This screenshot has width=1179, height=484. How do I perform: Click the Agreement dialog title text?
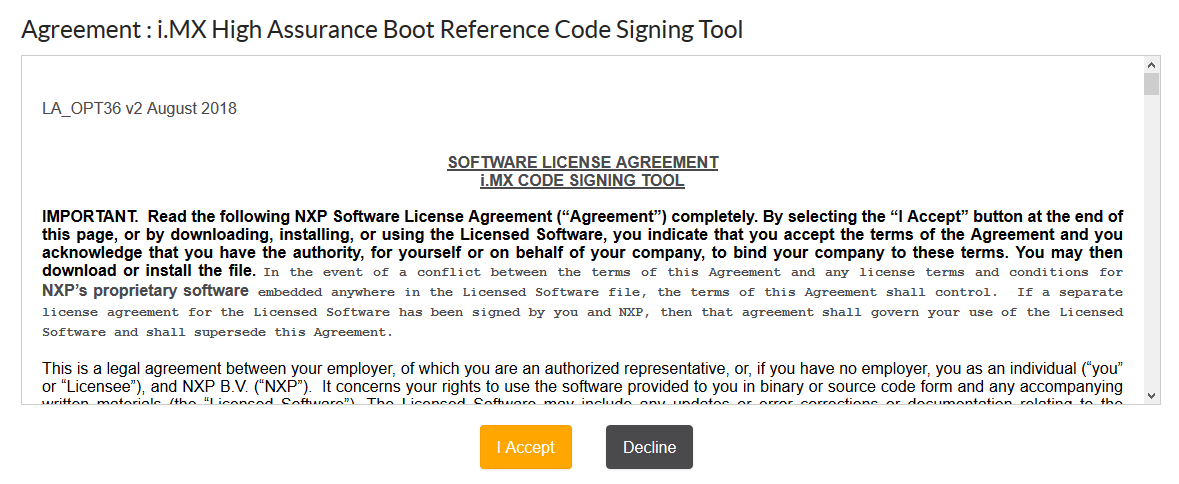click(x=382, y=29)
